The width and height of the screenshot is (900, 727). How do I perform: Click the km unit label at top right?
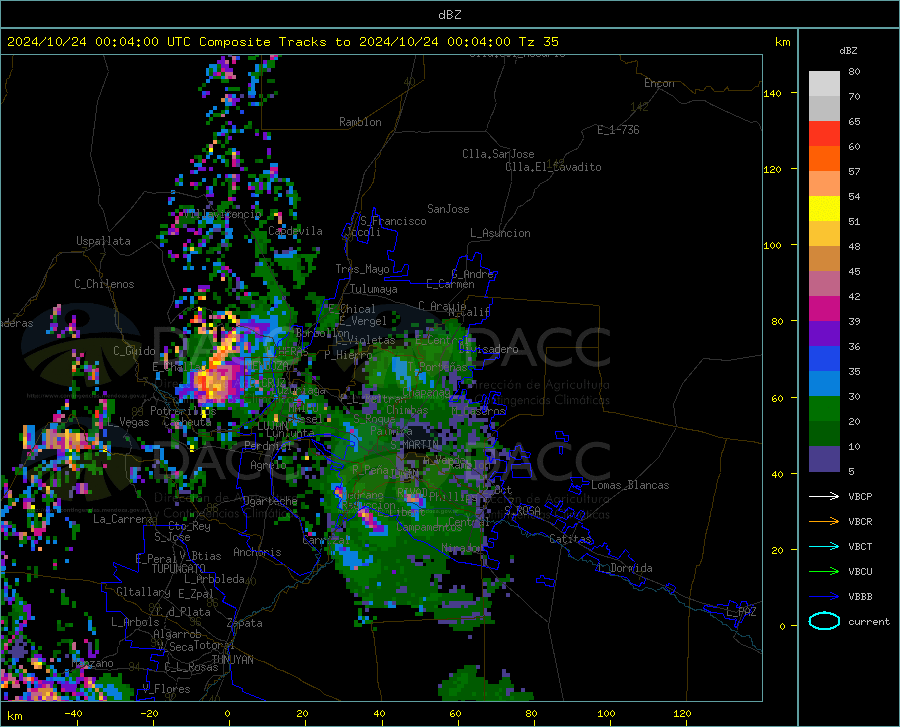782,42
